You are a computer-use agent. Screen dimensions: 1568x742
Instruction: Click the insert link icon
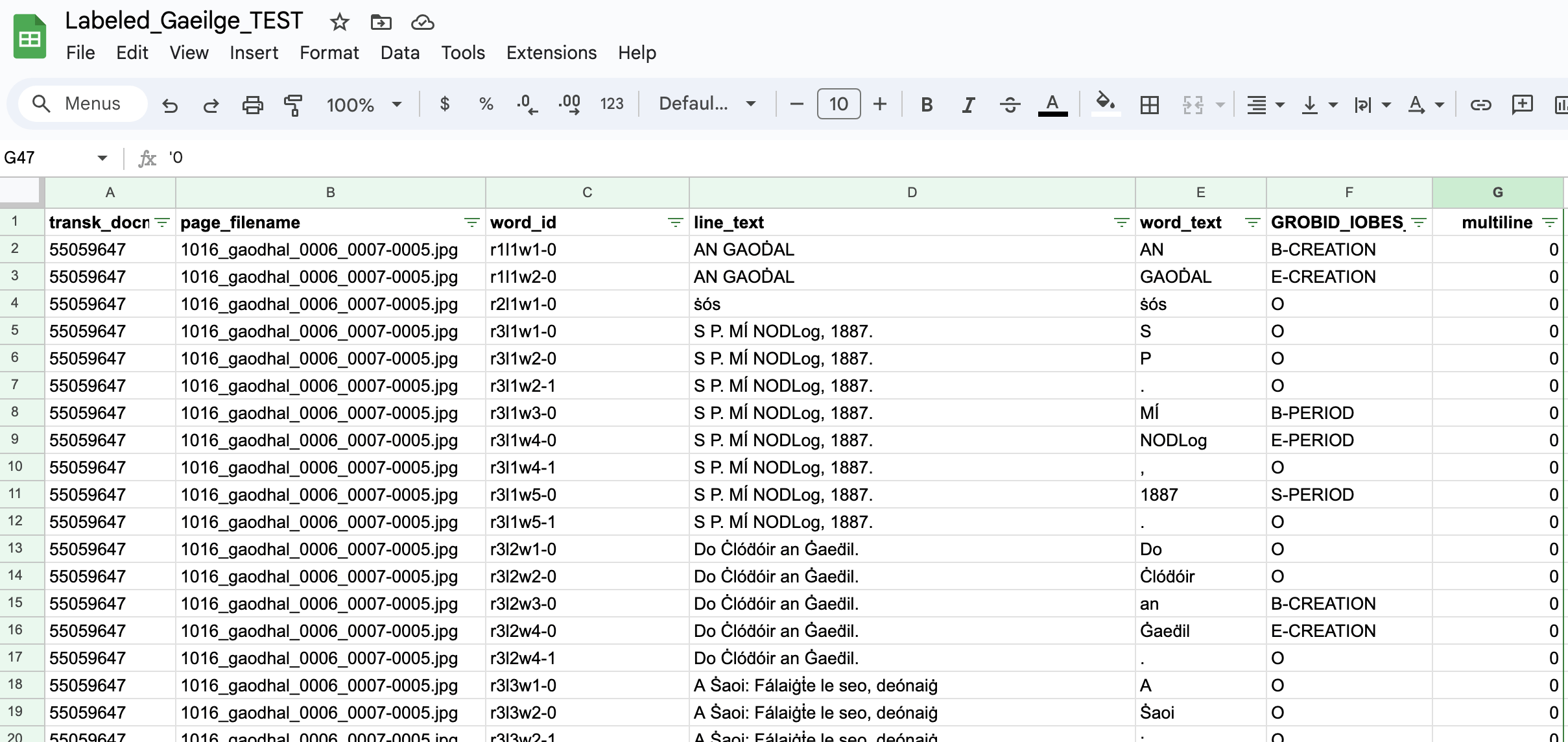[x=1480, y=104]
